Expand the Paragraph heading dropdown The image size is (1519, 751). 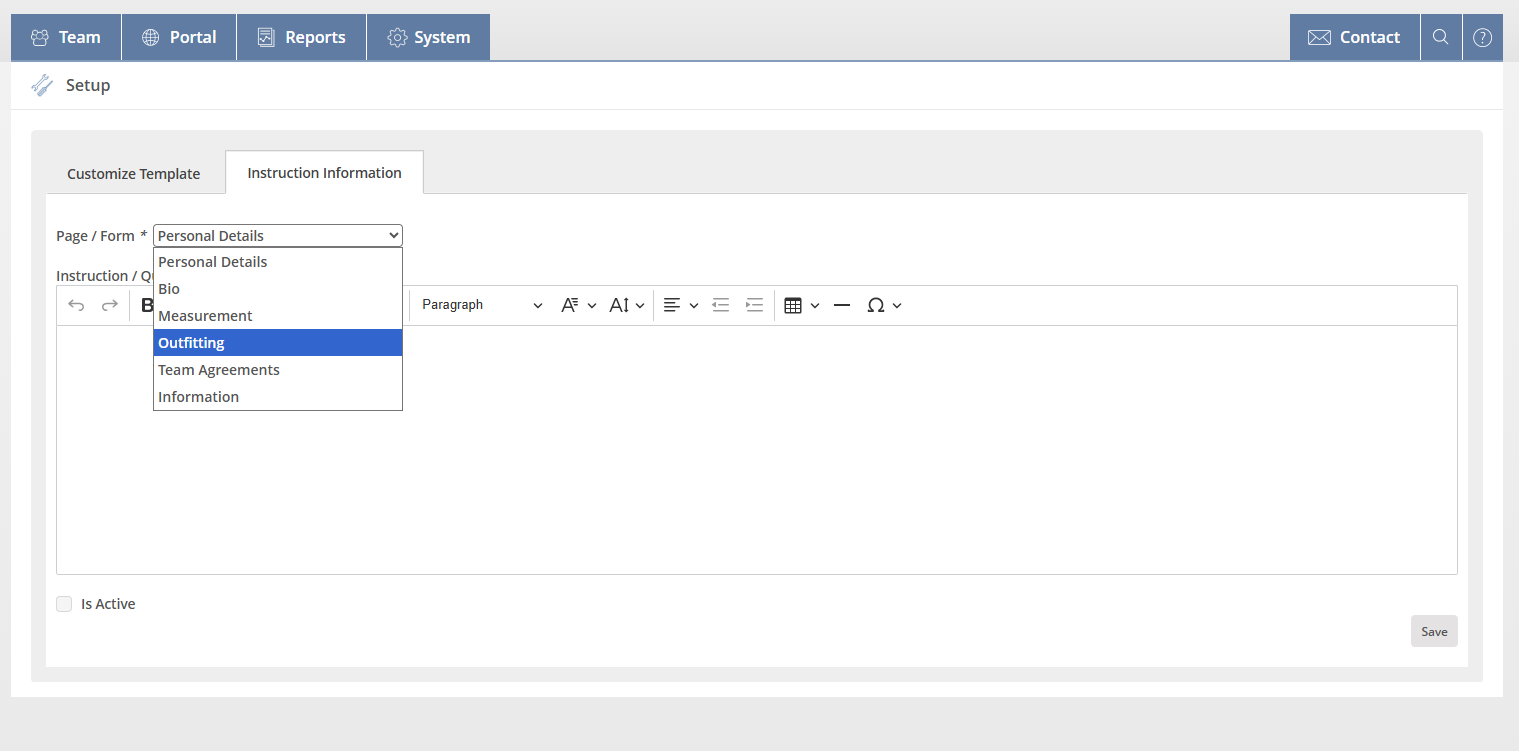pos(481,305)
